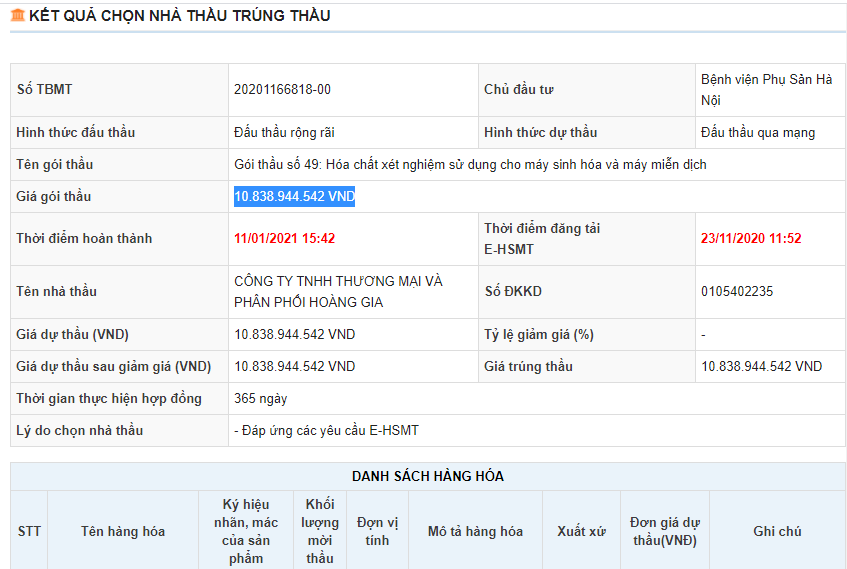
Task: Click the 'Chủ đầu tư' label
Action: pos(519,90)
